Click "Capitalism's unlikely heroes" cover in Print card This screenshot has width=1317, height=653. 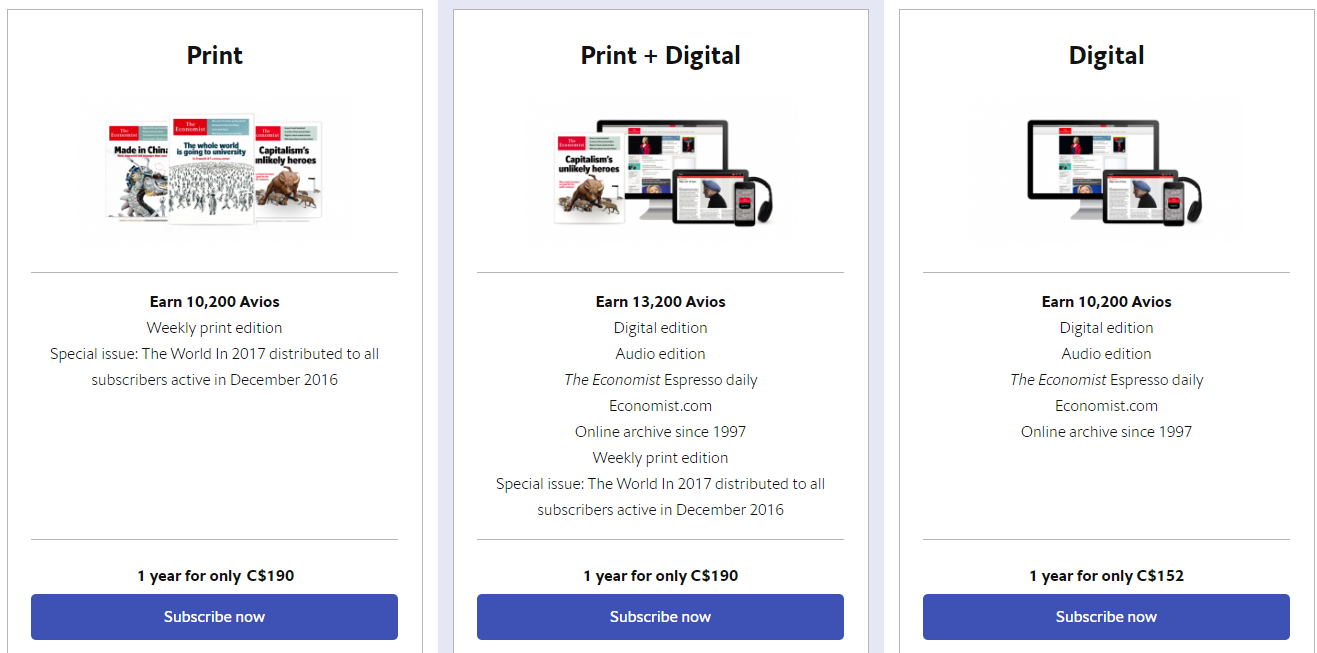290,168
